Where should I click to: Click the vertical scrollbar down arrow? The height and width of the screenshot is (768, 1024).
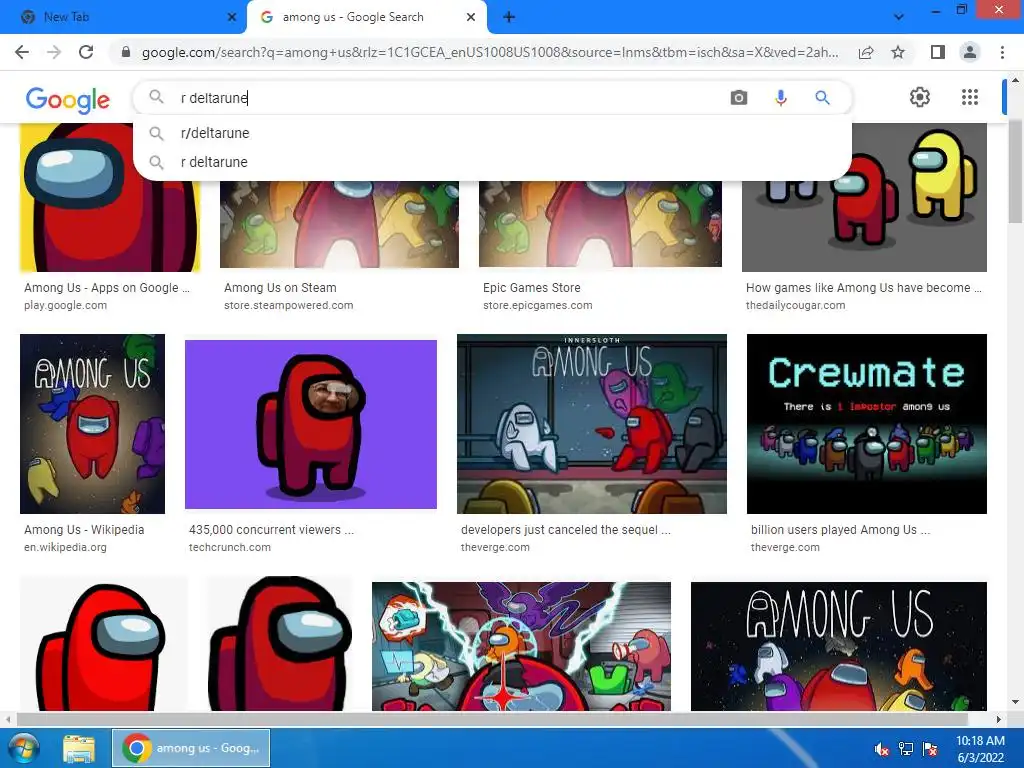[1016, 703]
